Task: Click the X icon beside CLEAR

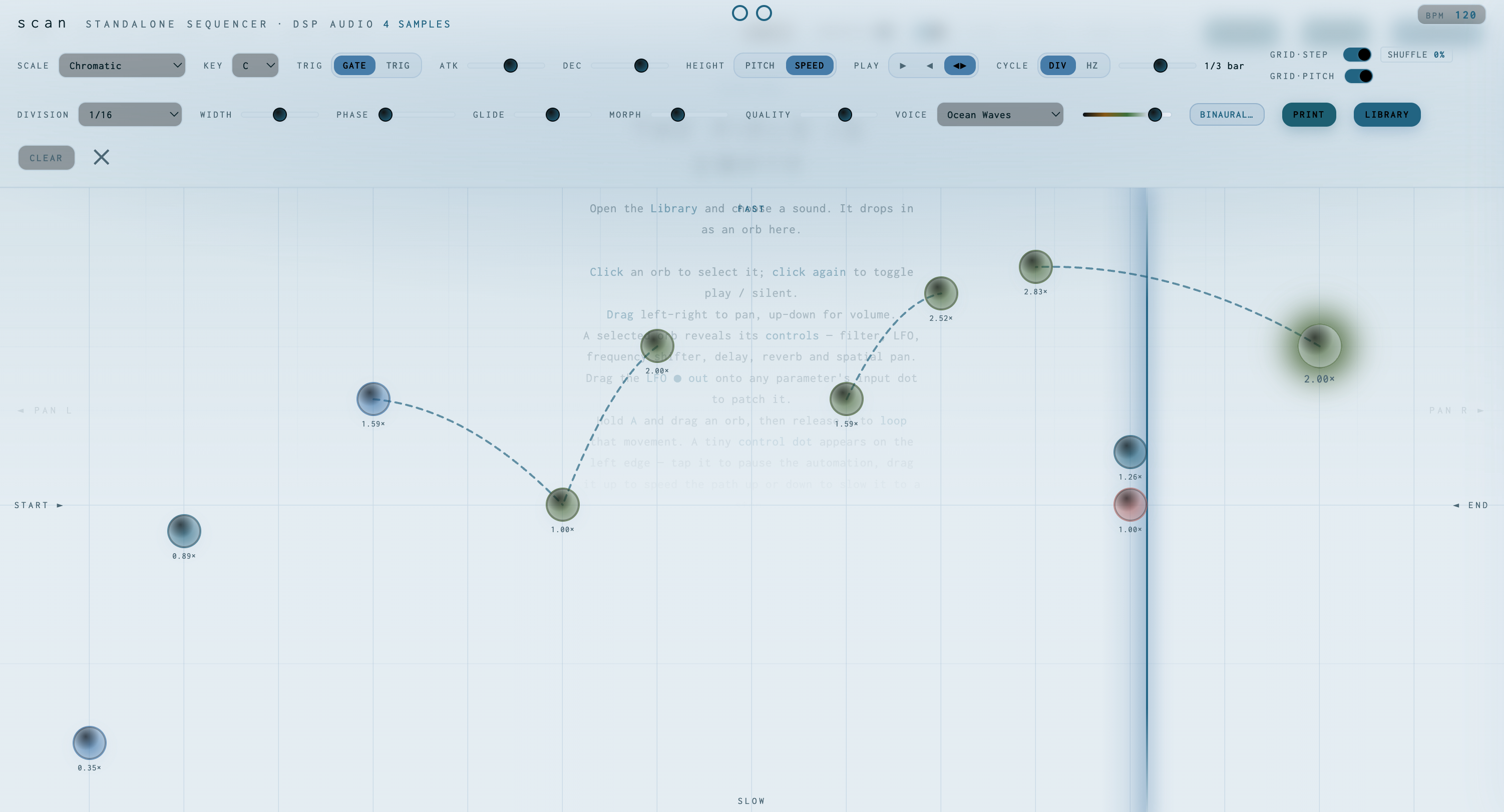Action: pyautogui.click(x=102, y=157)
